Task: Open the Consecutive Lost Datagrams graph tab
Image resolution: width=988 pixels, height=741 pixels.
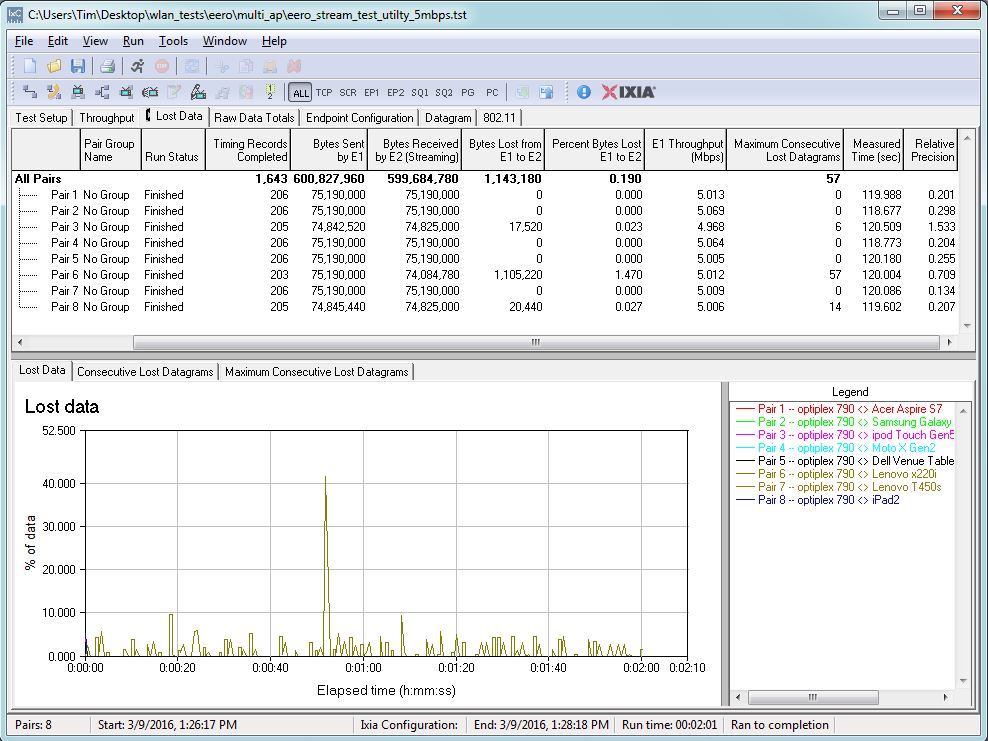Action: (x=145, y=372)
